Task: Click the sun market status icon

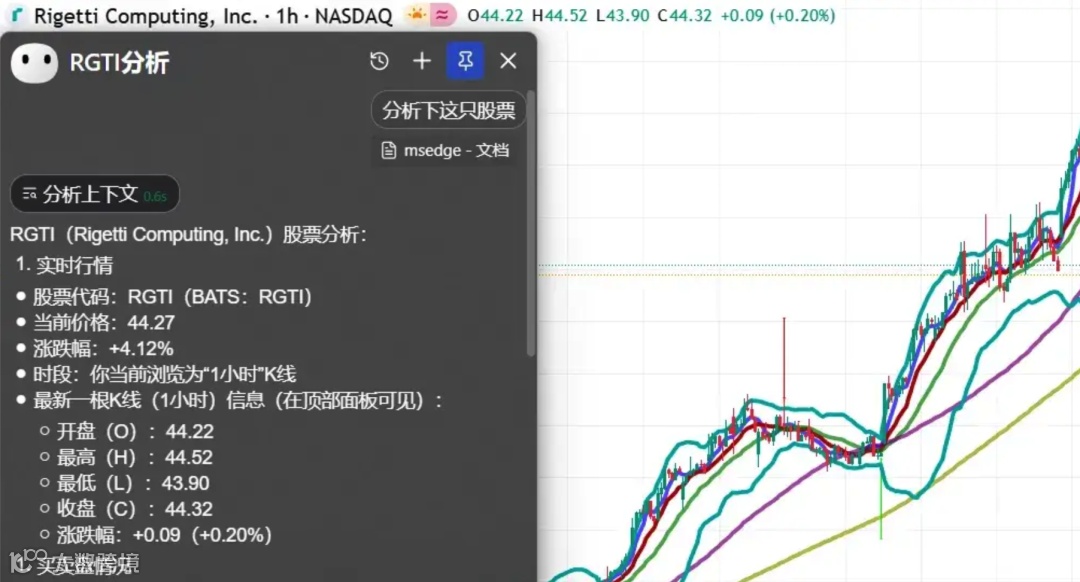Action: 416,14
